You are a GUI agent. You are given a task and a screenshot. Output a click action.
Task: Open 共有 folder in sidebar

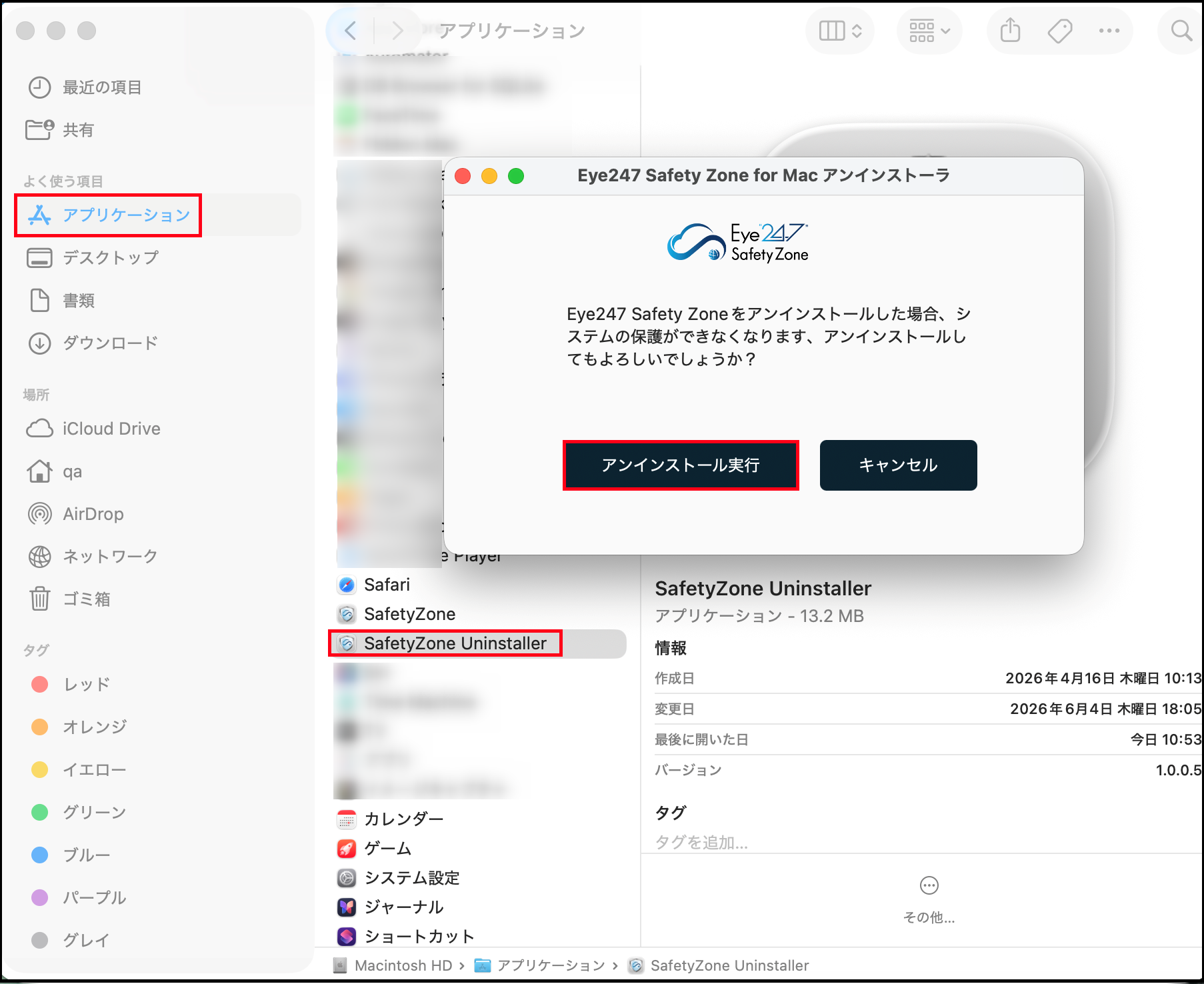[x=60, y=130]
